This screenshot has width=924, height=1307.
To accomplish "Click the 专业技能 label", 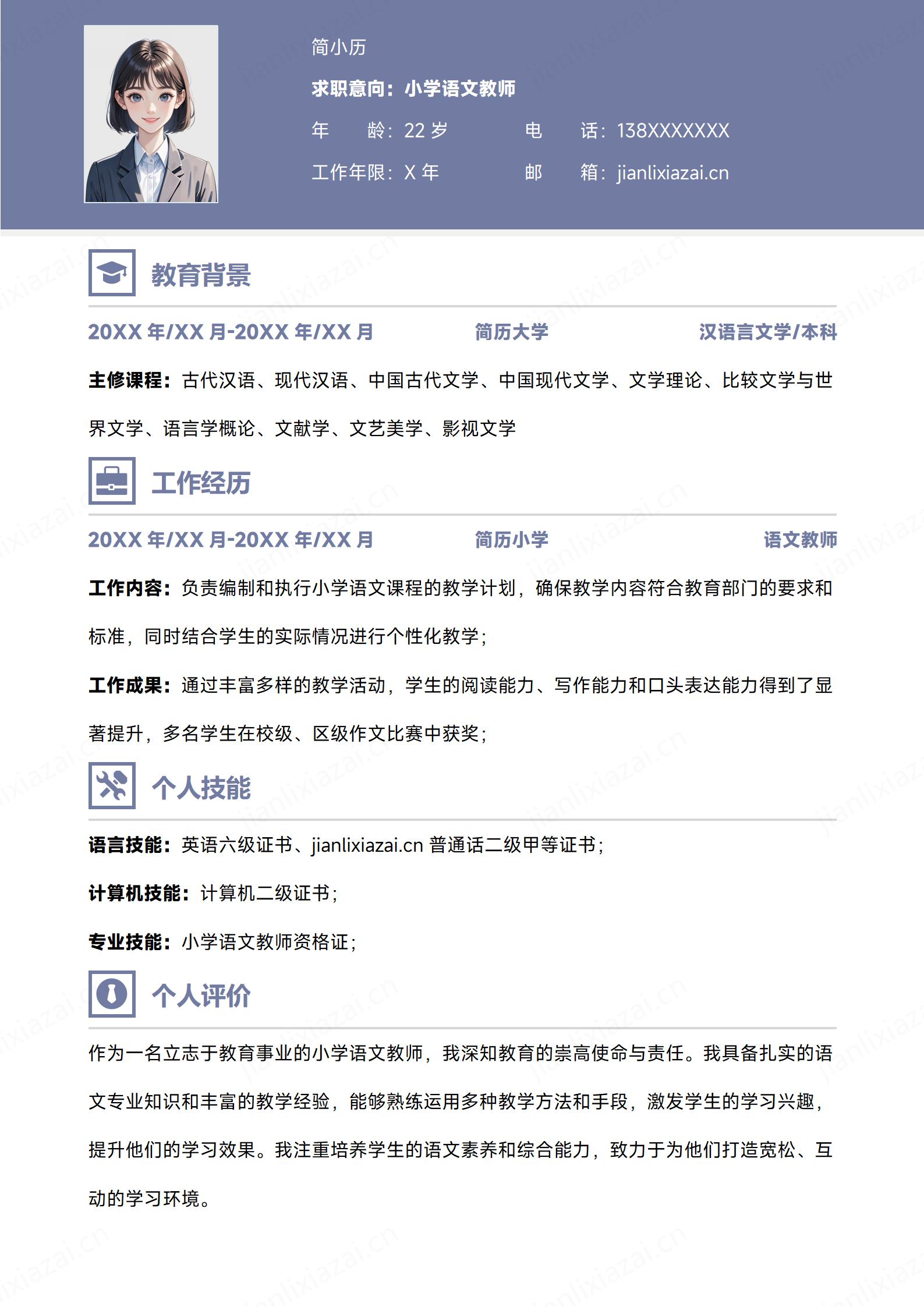I will tap(130, 942).
